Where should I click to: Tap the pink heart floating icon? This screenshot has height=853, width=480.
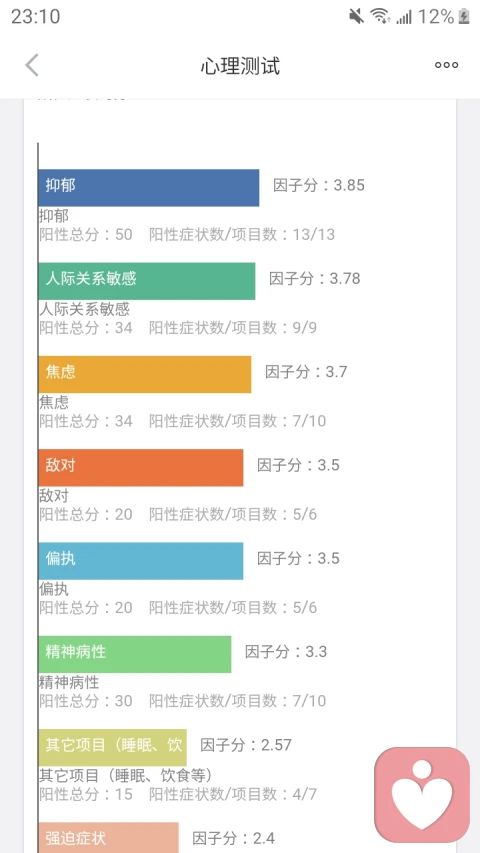tap(422, 794)
